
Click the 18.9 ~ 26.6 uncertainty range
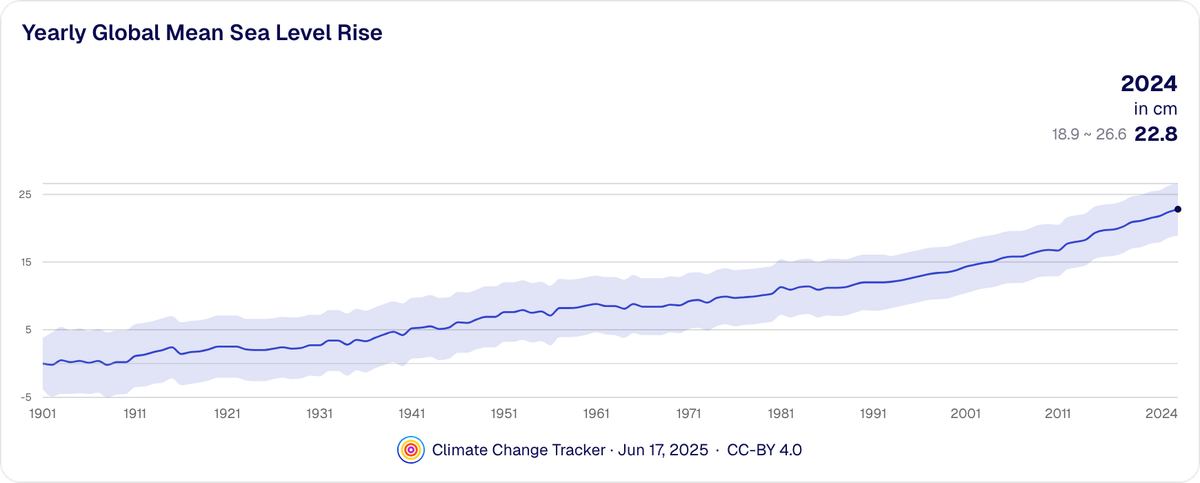[1087, 136]
